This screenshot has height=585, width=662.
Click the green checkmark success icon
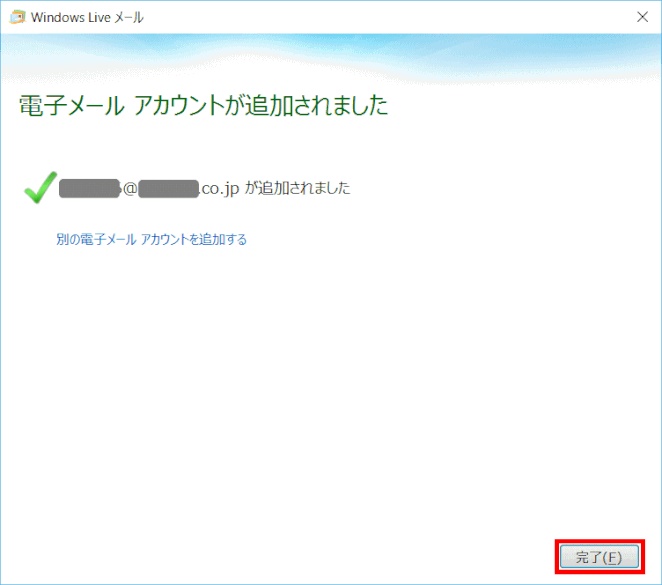click(41, 187)
